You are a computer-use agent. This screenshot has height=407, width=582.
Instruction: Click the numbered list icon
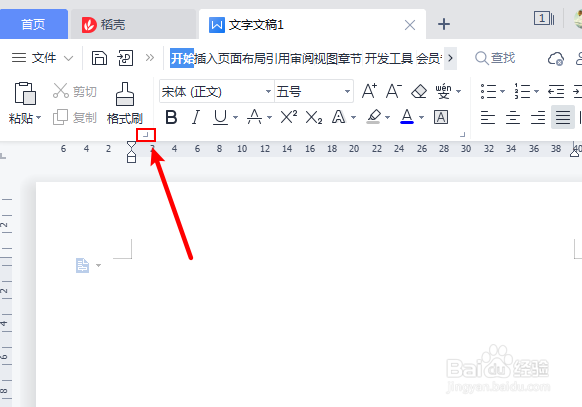coord(522,91)
